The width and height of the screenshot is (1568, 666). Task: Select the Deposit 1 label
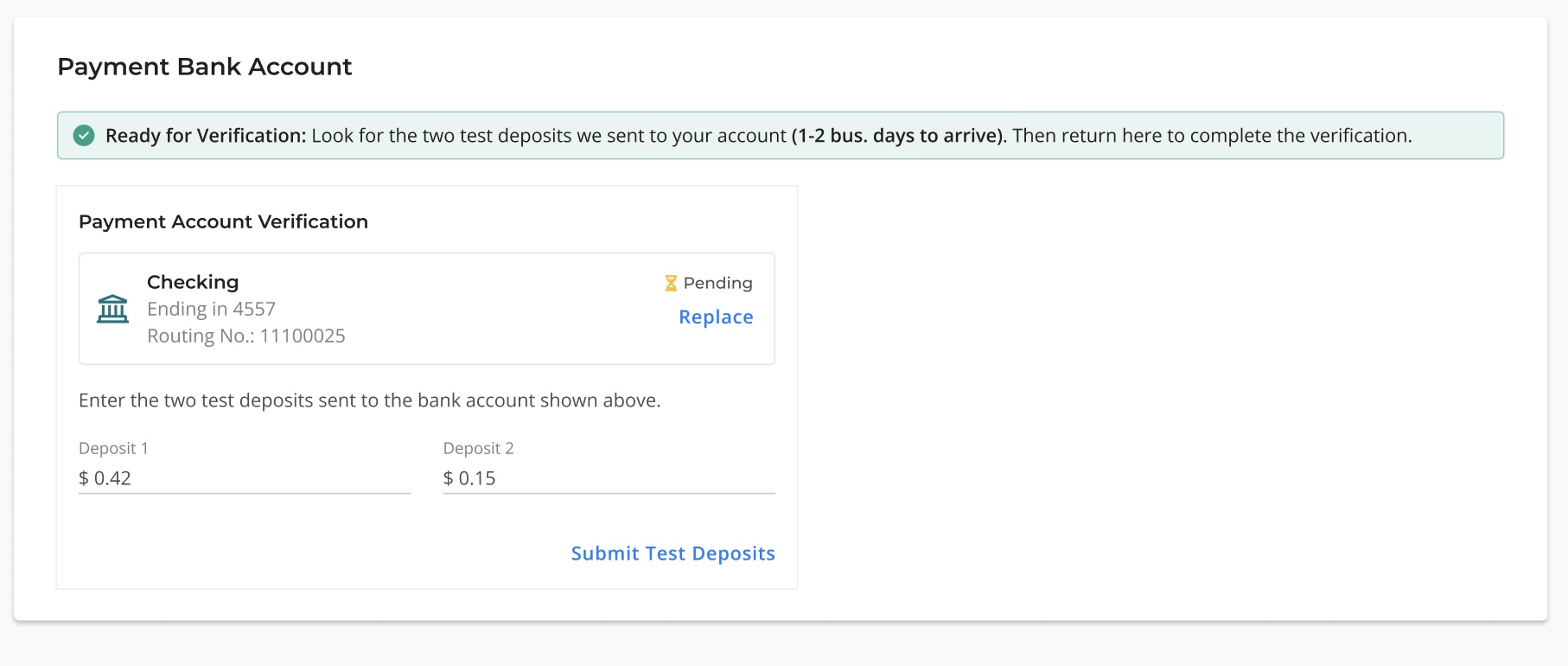(113, 448)
